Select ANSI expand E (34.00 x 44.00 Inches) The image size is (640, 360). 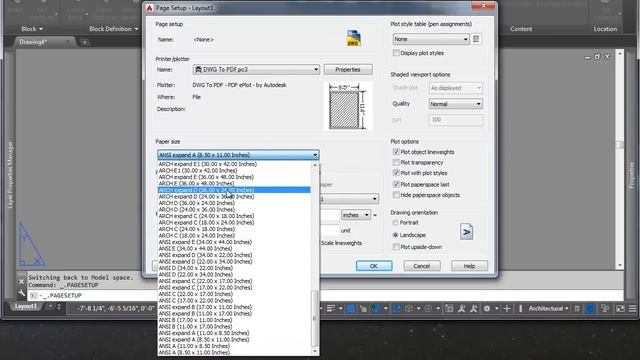pyautogui.click(x=234, y=242)
